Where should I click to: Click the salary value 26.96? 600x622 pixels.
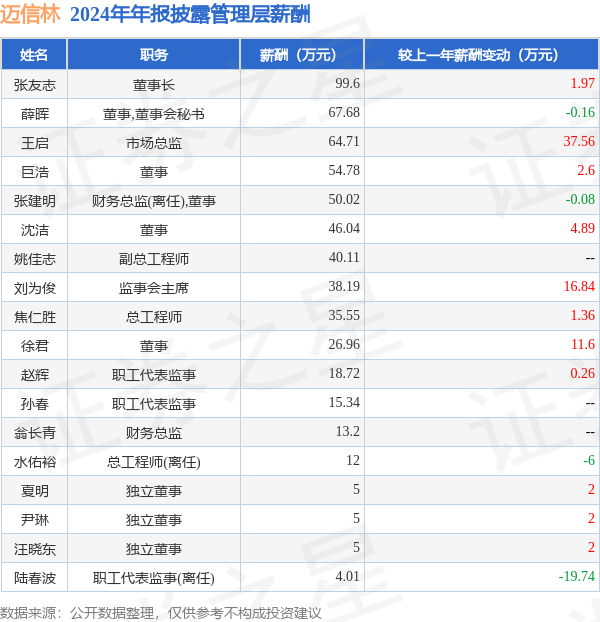(x=344, y=344)
